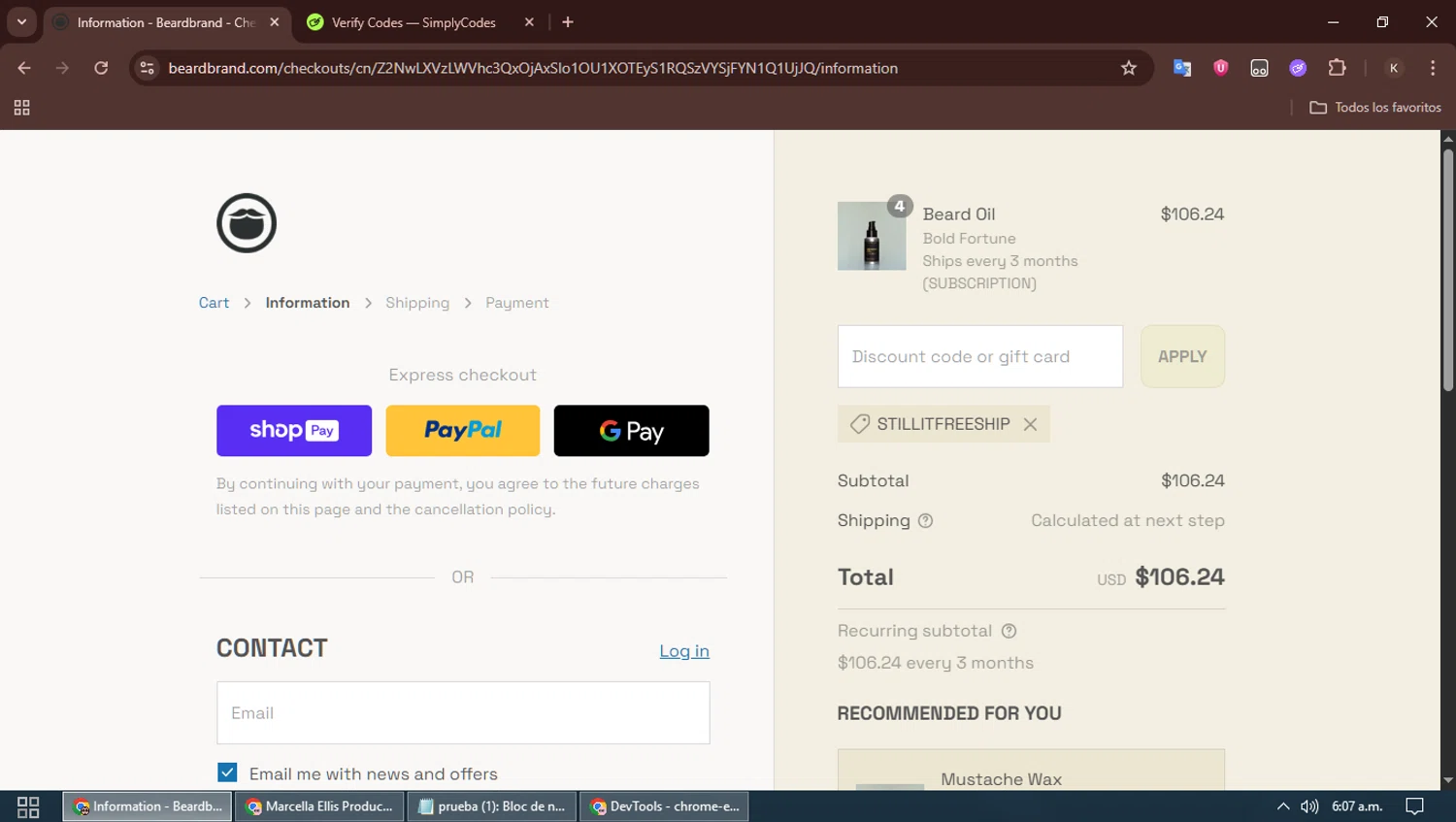Open the K profile avatar
This screenshot has width=1456, height=822.
[x=1394, y=68]
